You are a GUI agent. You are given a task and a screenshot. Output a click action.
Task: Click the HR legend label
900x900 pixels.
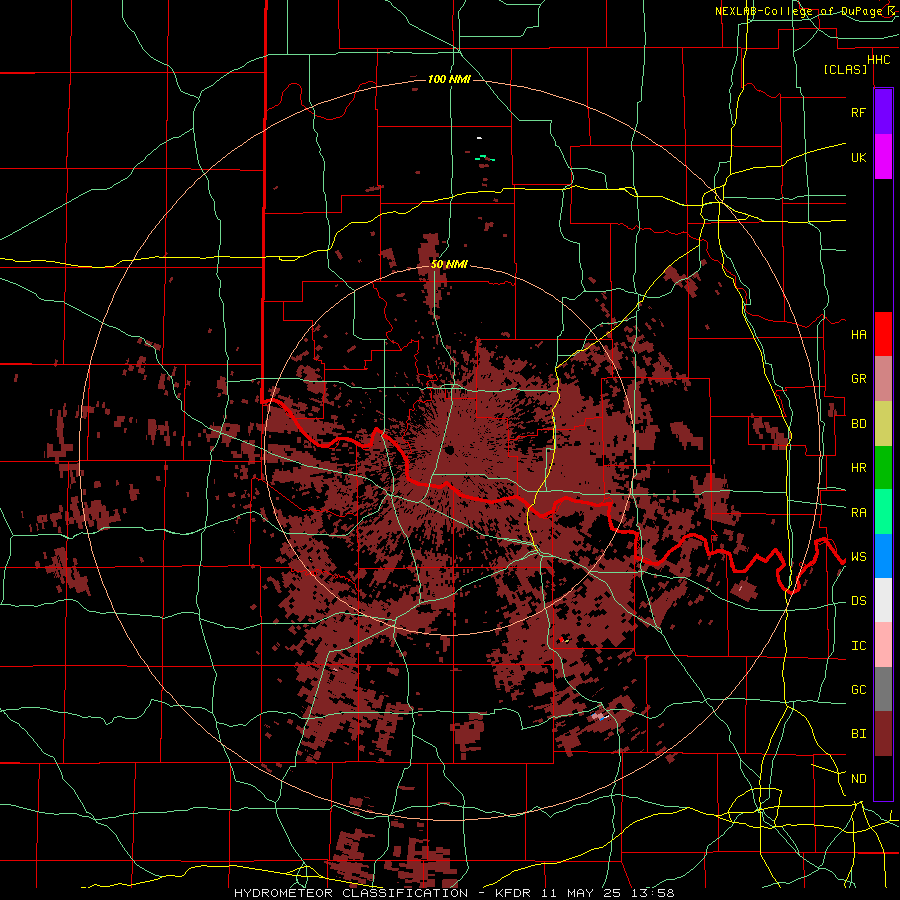pos(858,468)
